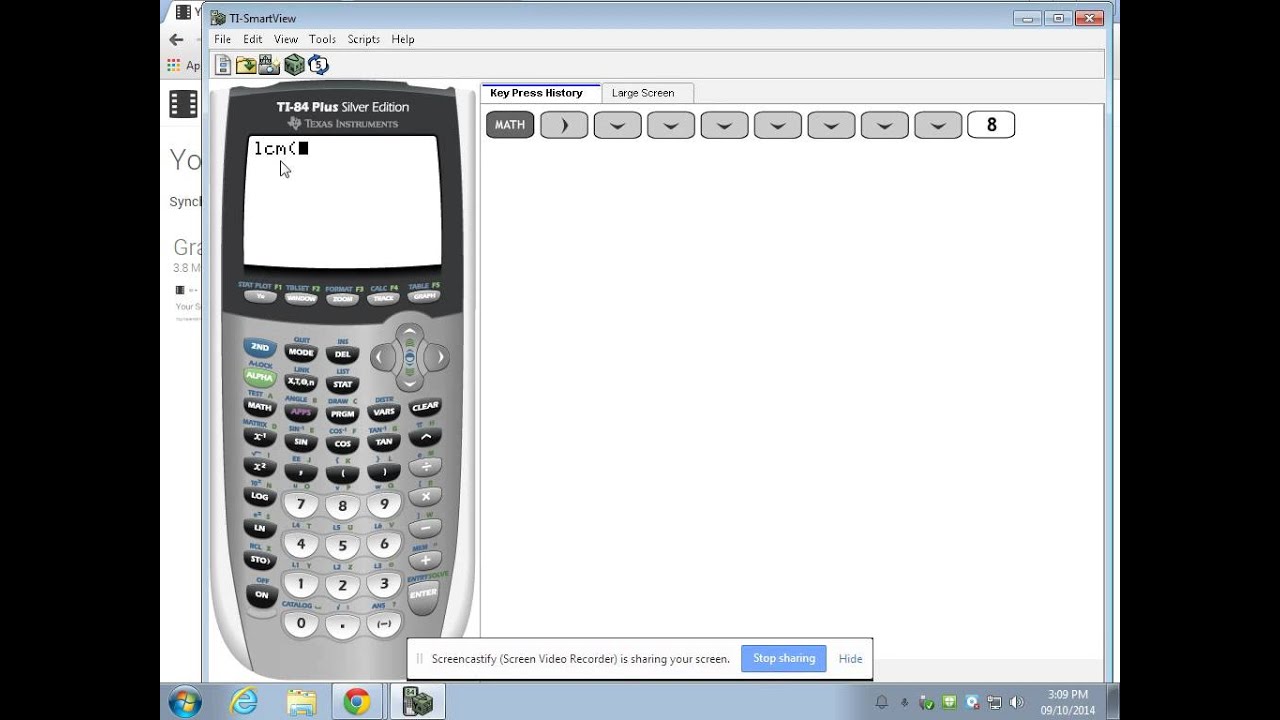Click the LOG key on the calculator

pos(260,497)
